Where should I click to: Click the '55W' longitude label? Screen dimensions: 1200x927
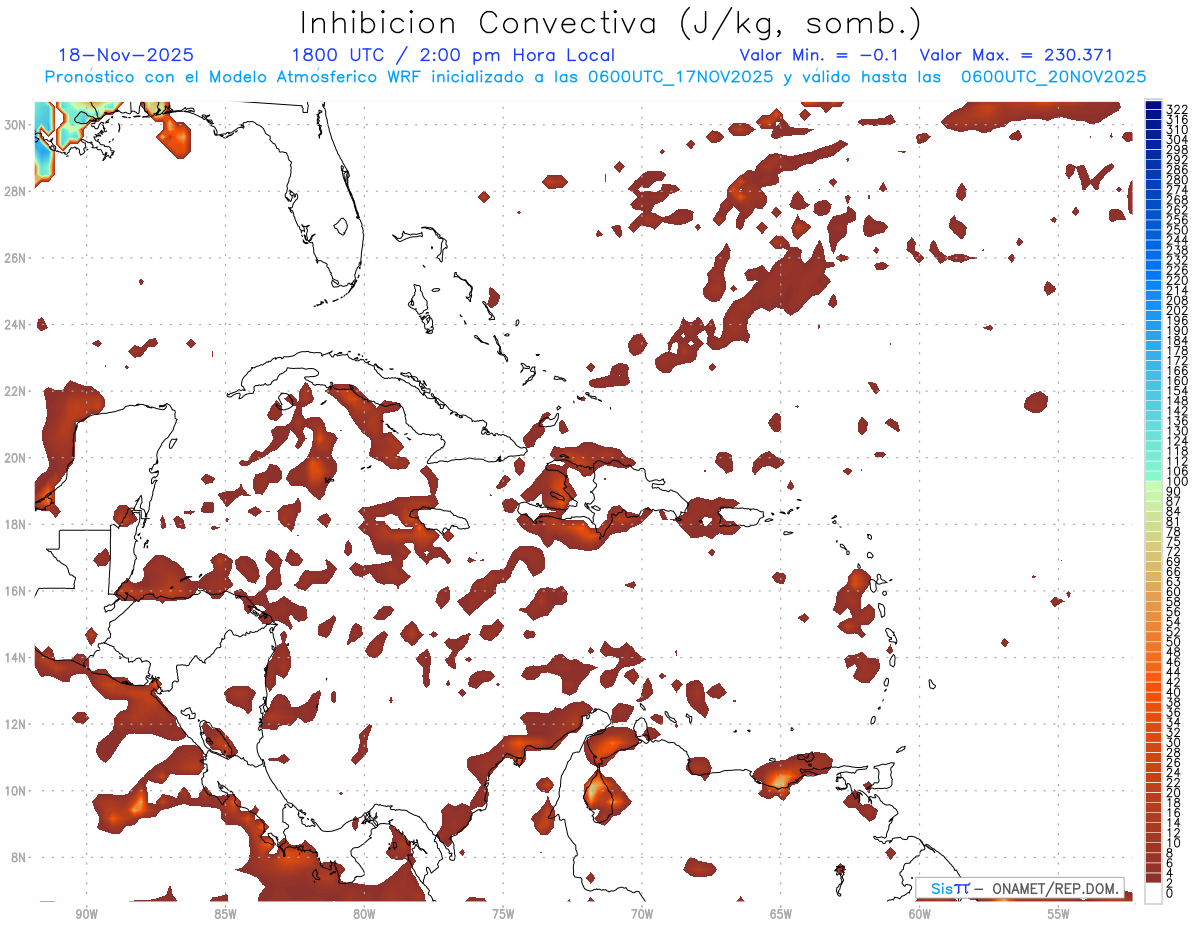(x=1058, y=914)
